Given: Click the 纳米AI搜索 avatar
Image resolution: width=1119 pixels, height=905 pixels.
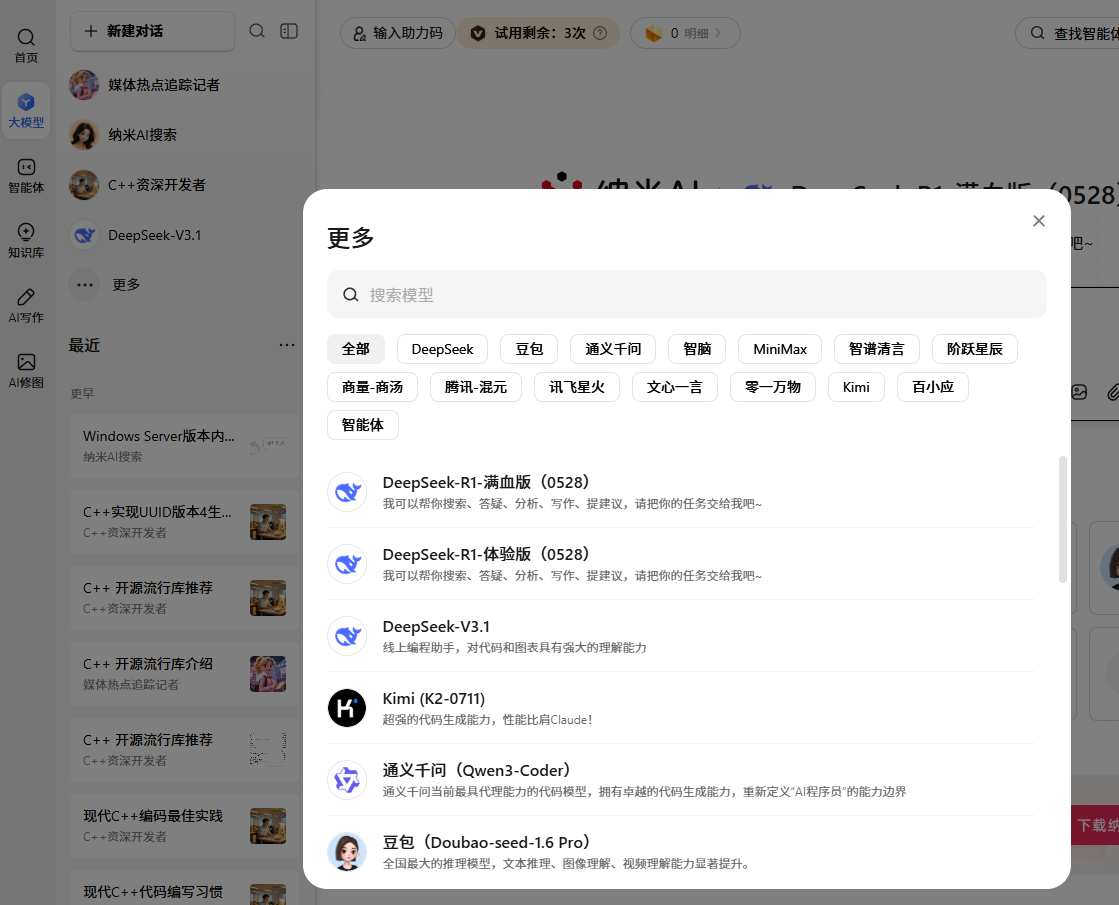Looking at the screenshot, I should [84, 135].
